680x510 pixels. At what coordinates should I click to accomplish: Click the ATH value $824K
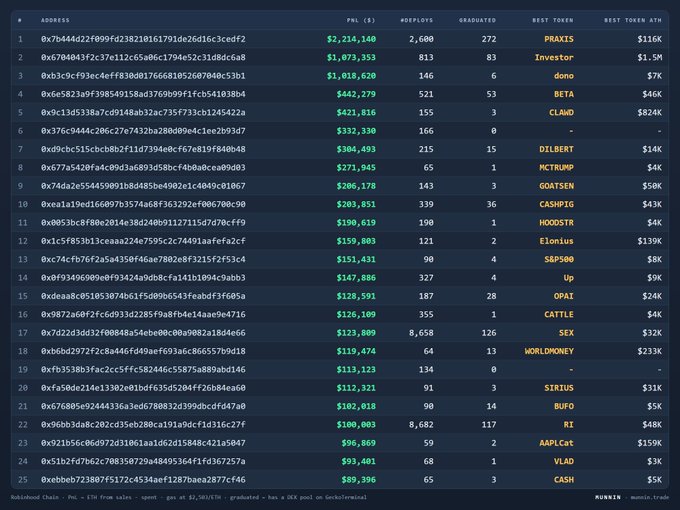pos(650,112)
